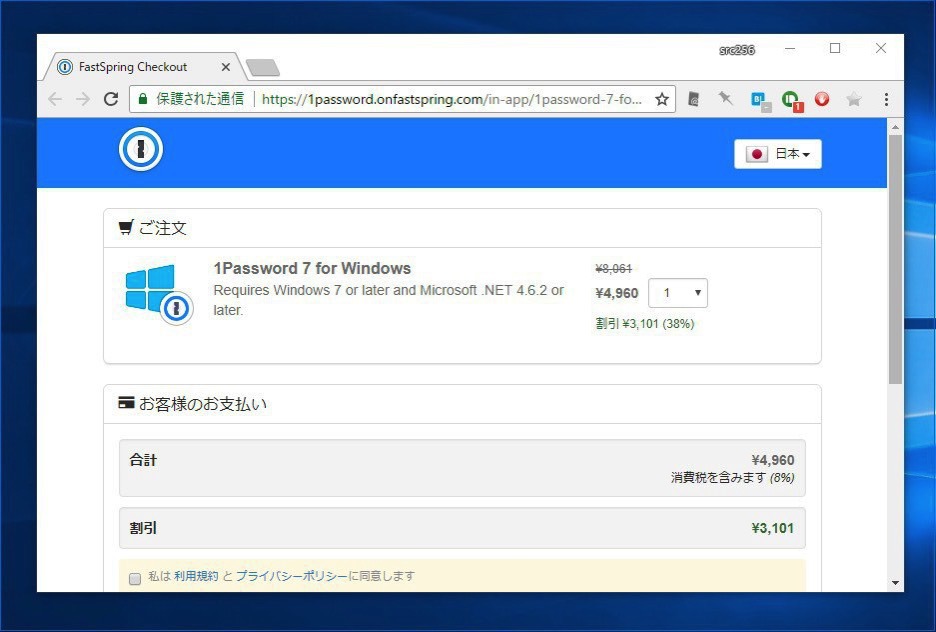Minimize the Chrome window
The height and width of the screenshot is (632, 936).
(x=790, y=48)
